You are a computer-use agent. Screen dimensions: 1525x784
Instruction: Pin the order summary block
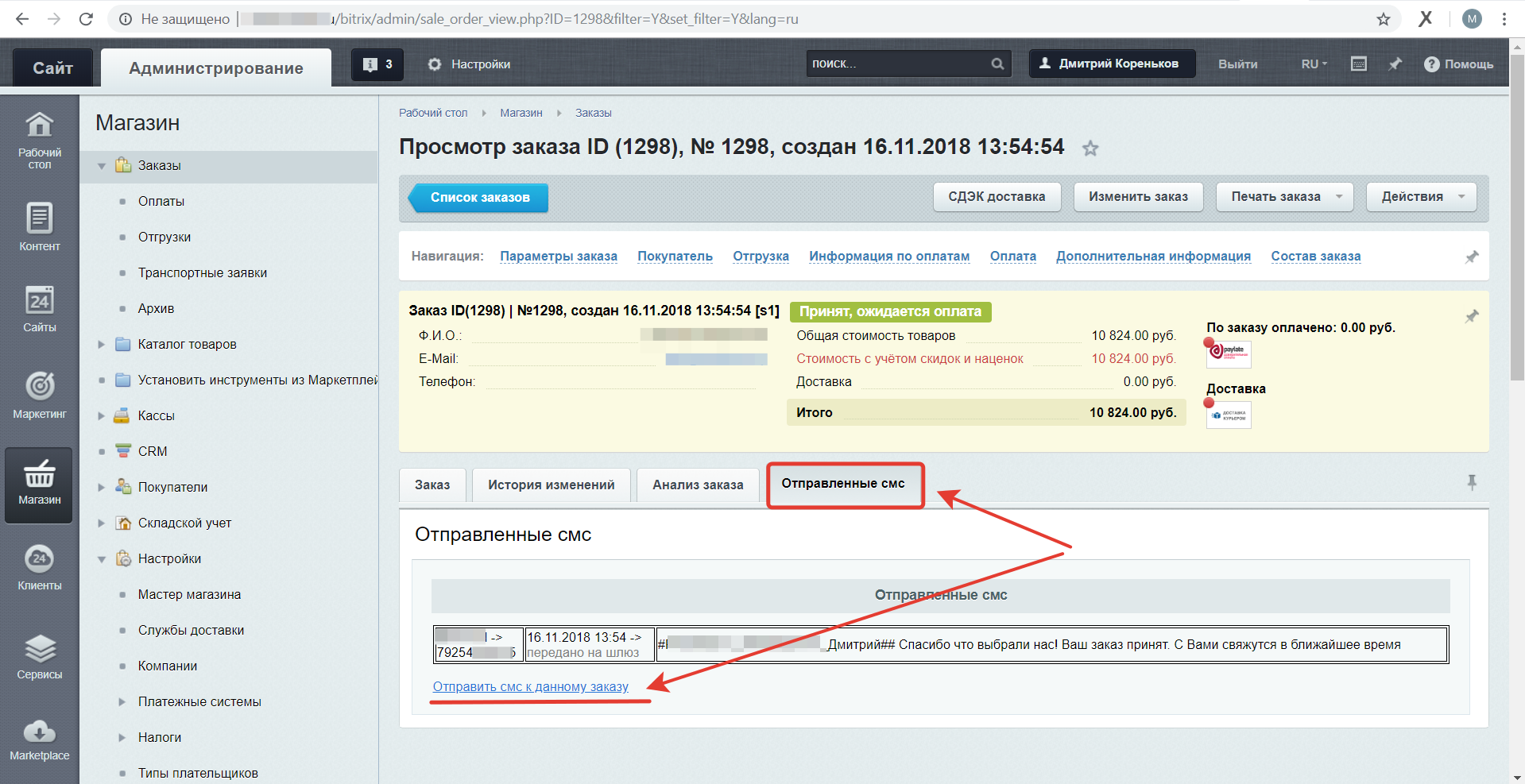(1472, 316)
